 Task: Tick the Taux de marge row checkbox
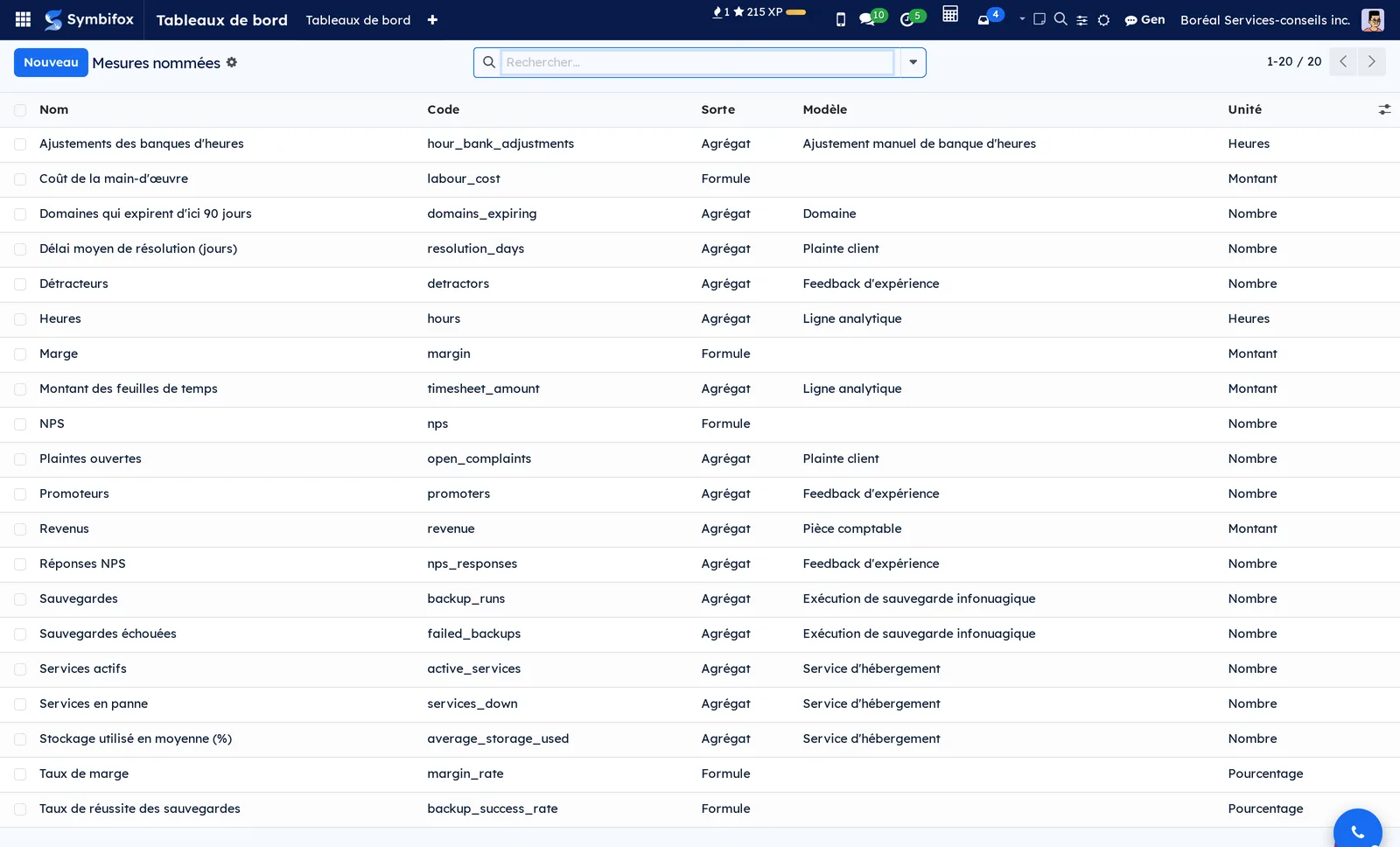[x=20, y=774]
